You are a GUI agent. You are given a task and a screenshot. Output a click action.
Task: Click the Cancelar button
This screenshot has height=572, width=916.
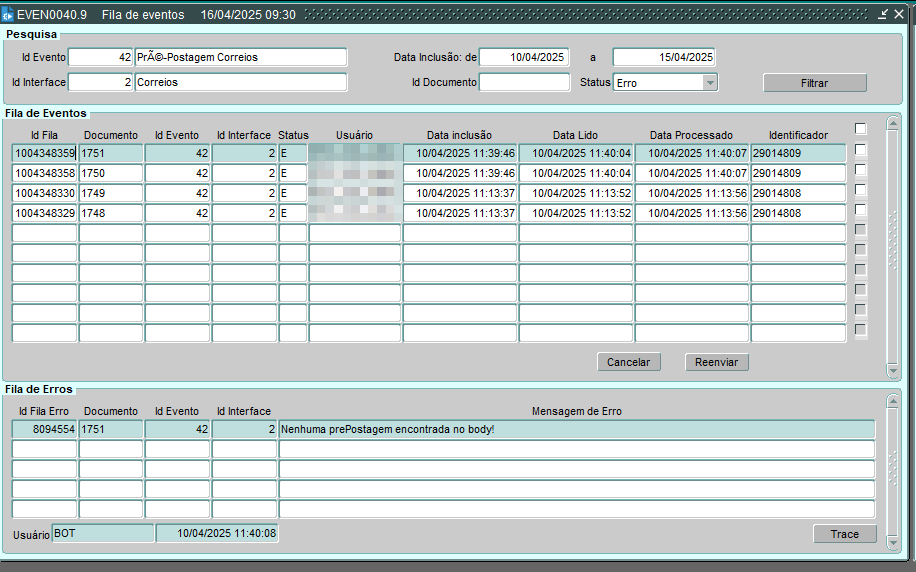[628, 362]
